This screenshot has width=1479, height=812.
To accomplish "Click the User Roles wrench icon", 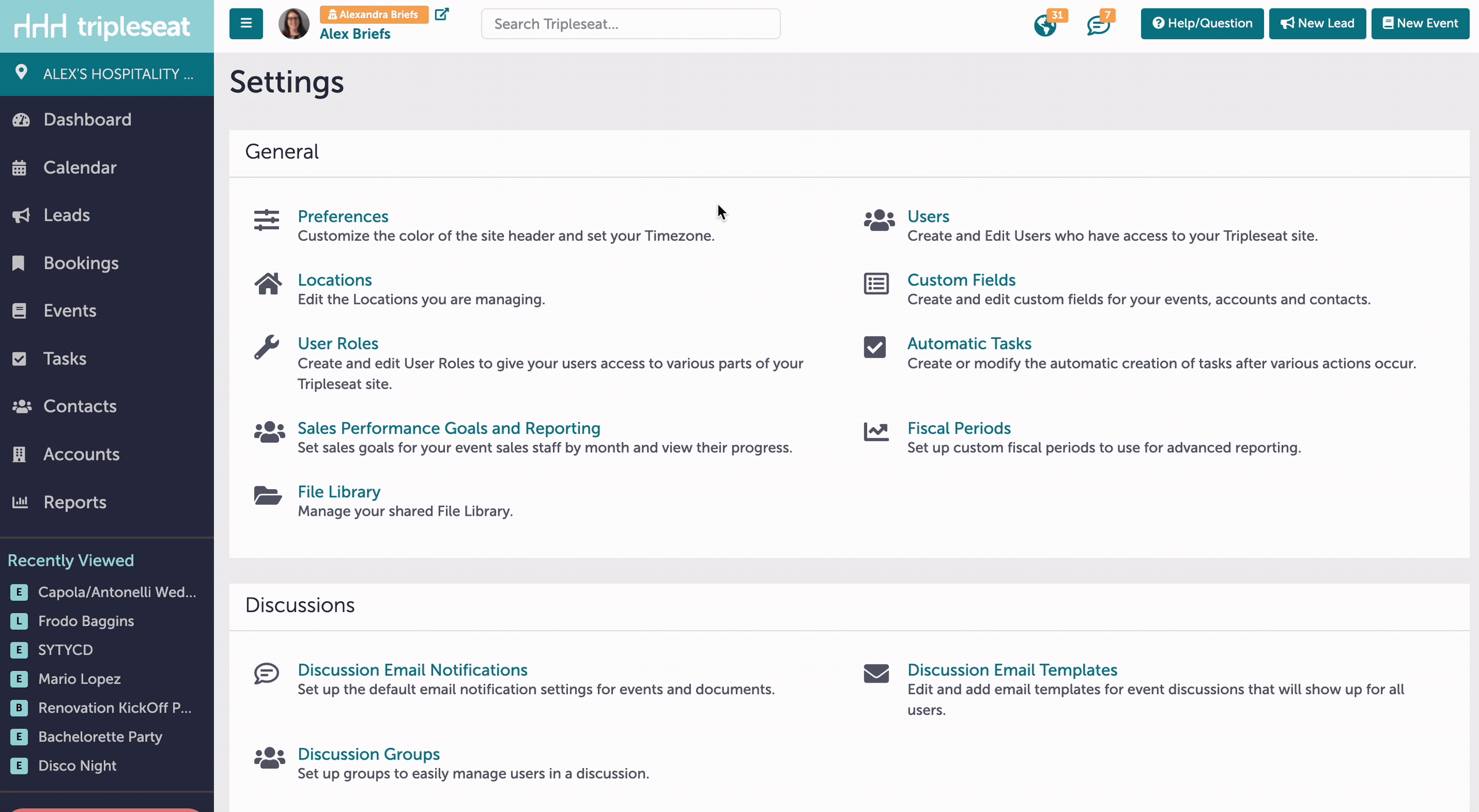I will click(266, 347).
